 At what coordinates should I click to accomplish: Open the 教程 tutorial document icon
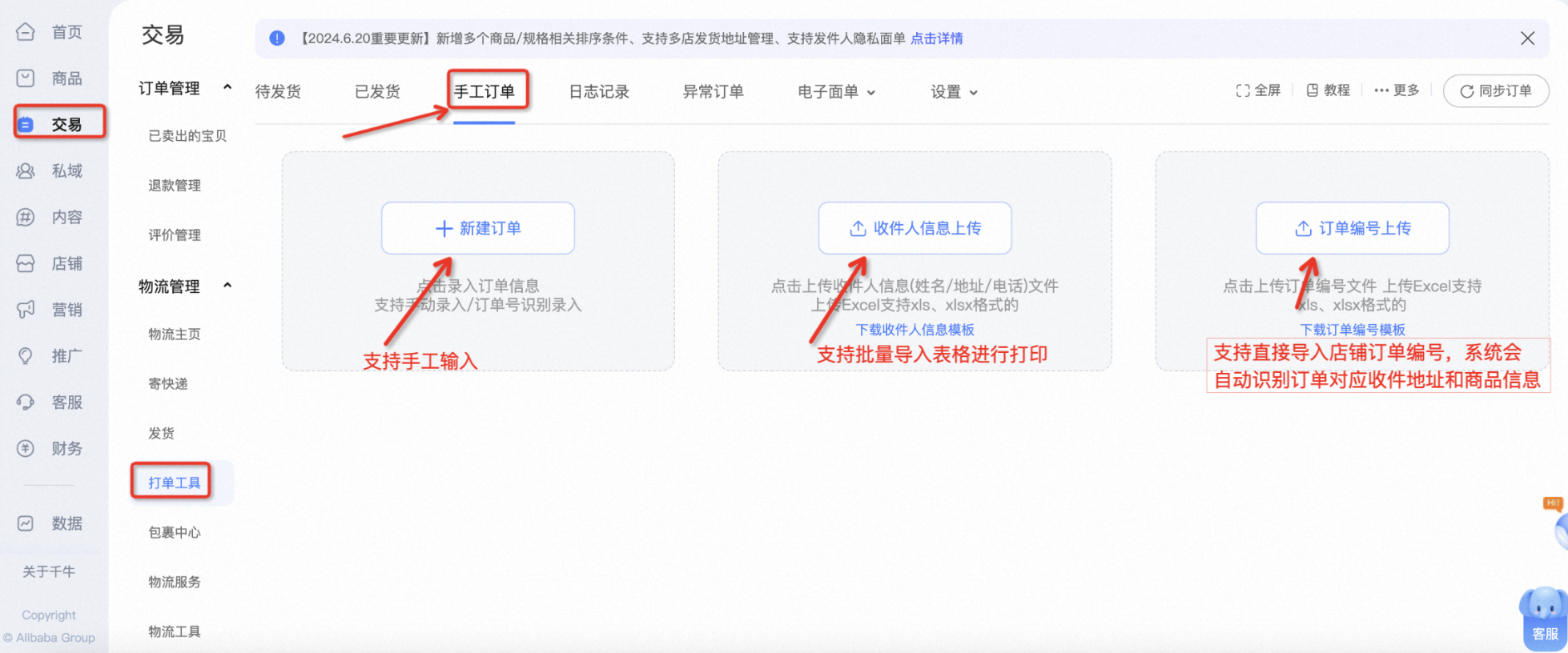[x=1312, y=90]
